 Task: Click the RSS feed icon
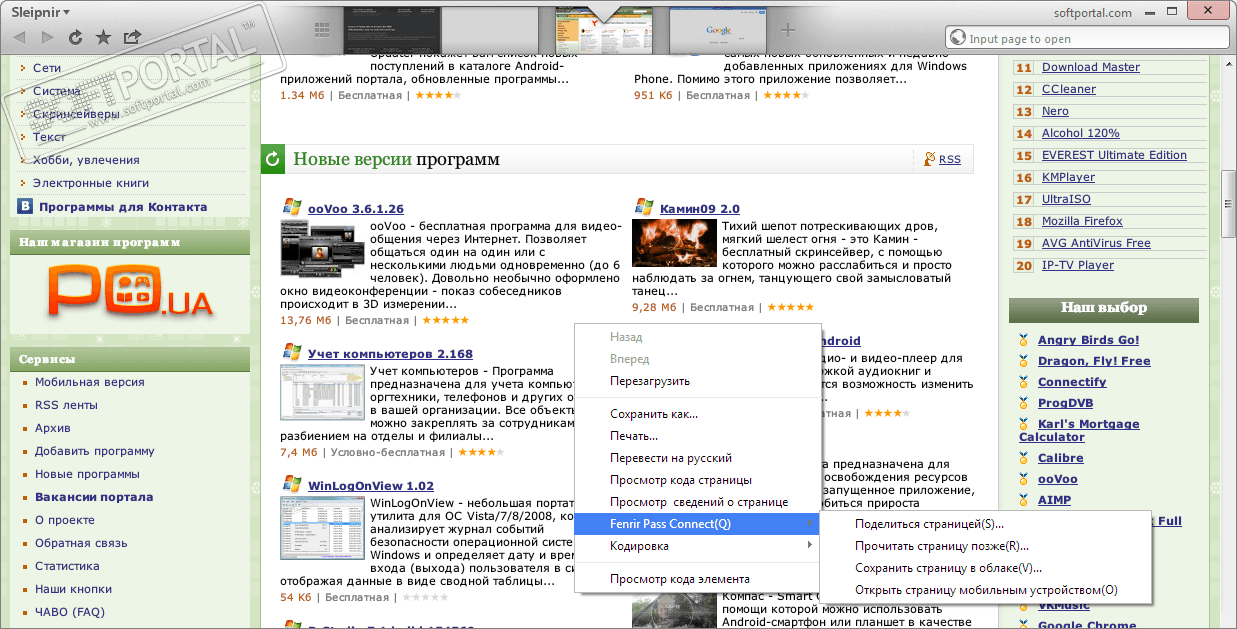(931, 159)
